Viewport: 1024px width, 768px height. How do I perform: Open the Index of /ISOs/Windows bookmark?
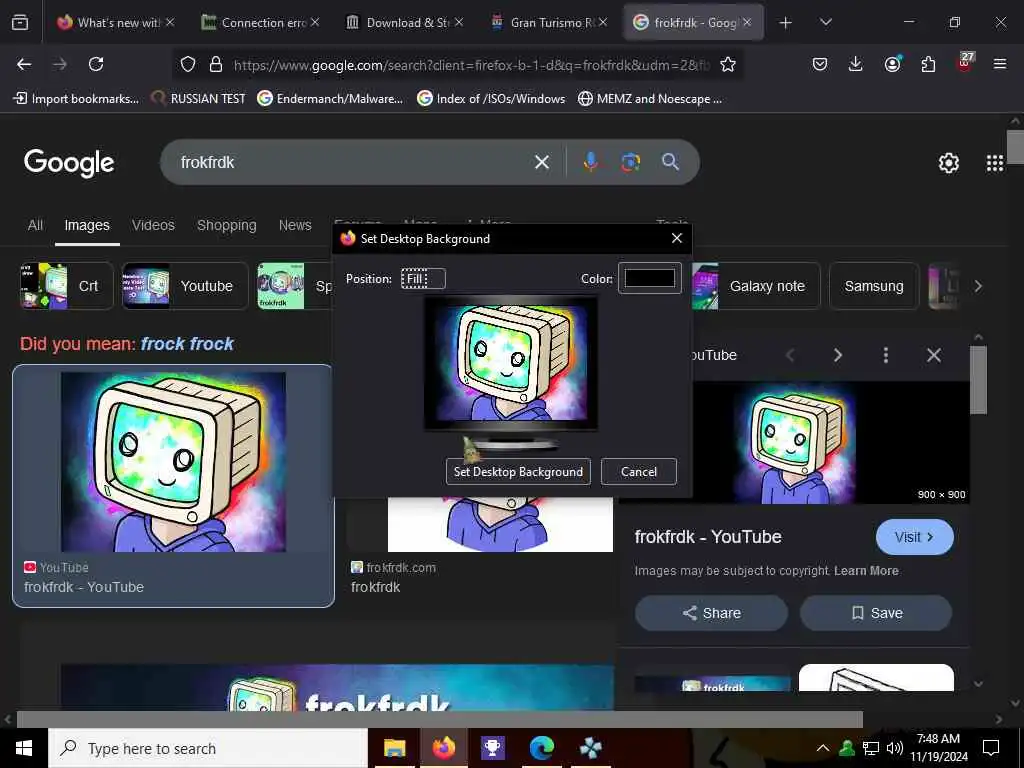(x=492, y=99)
